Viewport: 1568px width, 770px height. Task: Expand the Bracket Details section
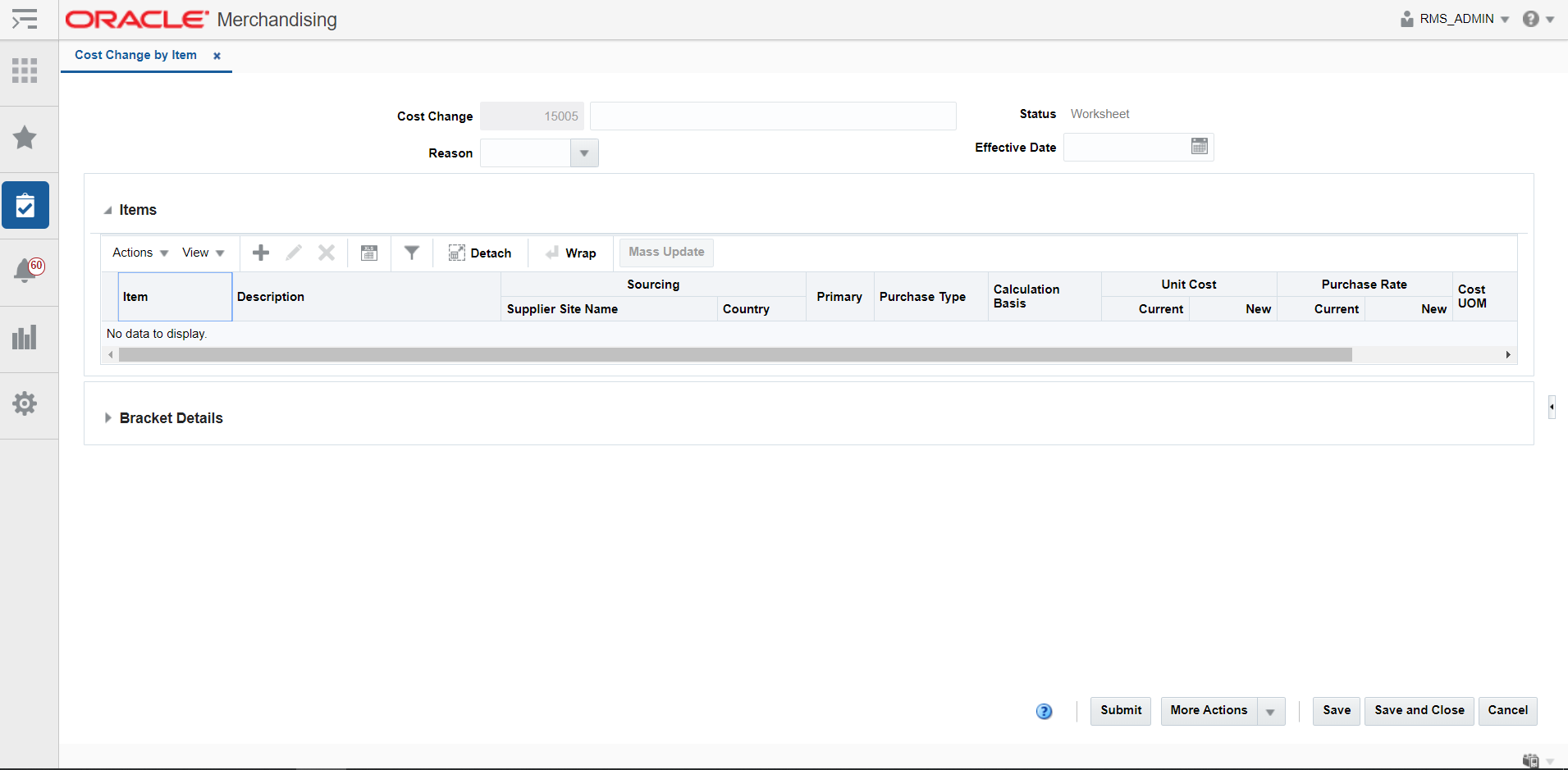click(x=108, y=417)
